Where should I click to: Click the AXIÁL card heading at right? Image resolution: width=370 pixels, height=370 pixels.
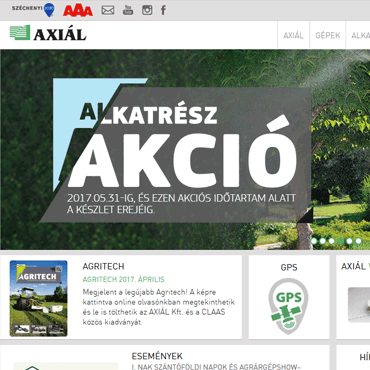pyautogui.click(x=355, y=266)
